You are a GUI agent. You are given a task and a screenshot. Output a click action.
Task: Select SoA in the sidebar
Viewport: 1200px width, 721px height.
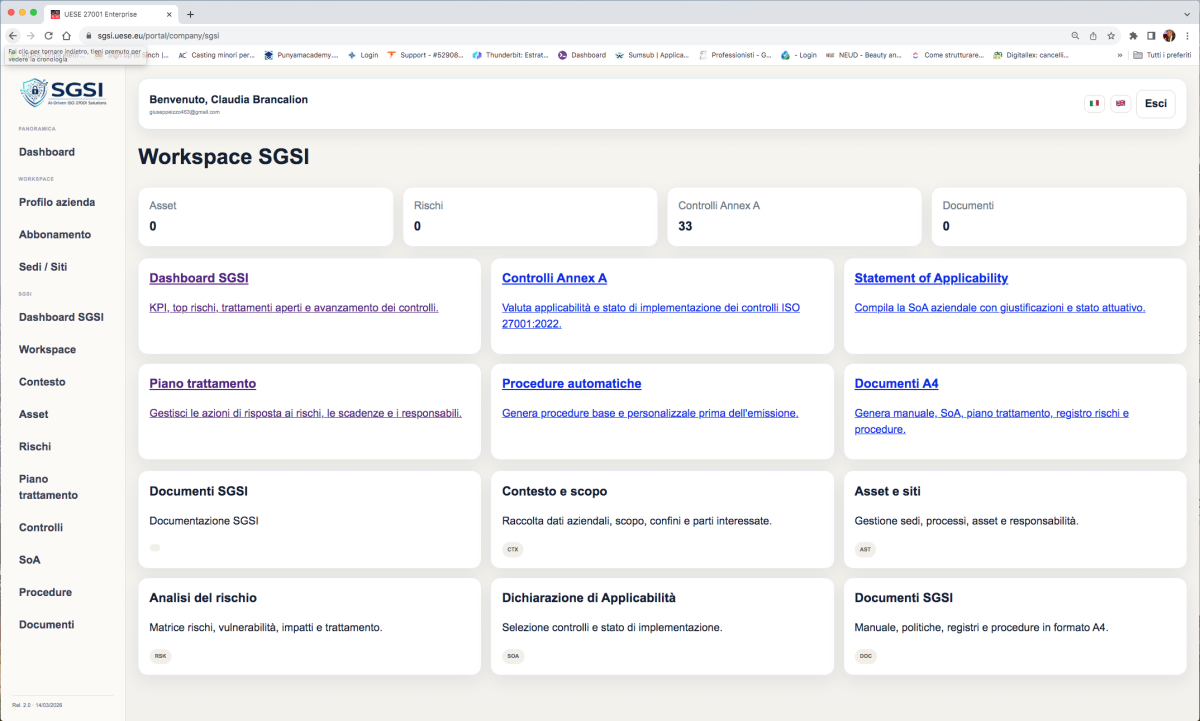coord(30,560)
